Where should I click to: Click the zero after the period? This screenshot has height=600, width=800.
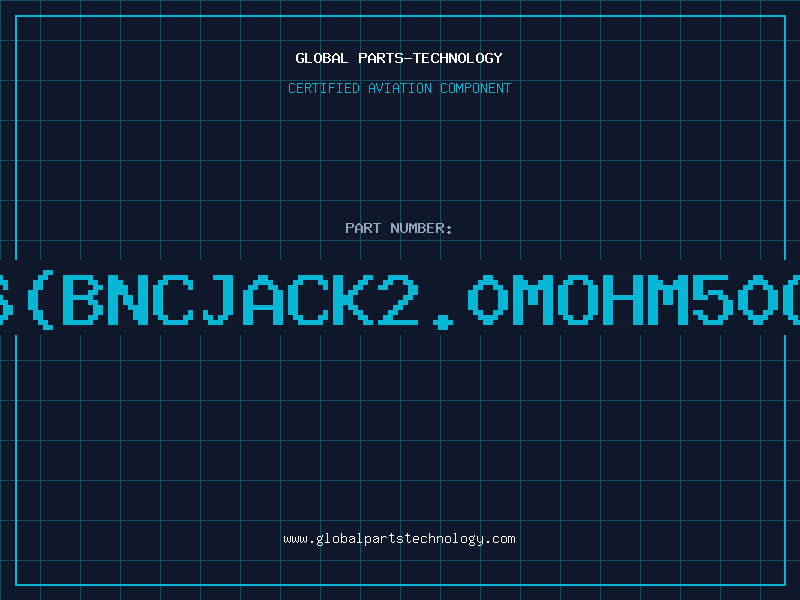coord(488,299)
